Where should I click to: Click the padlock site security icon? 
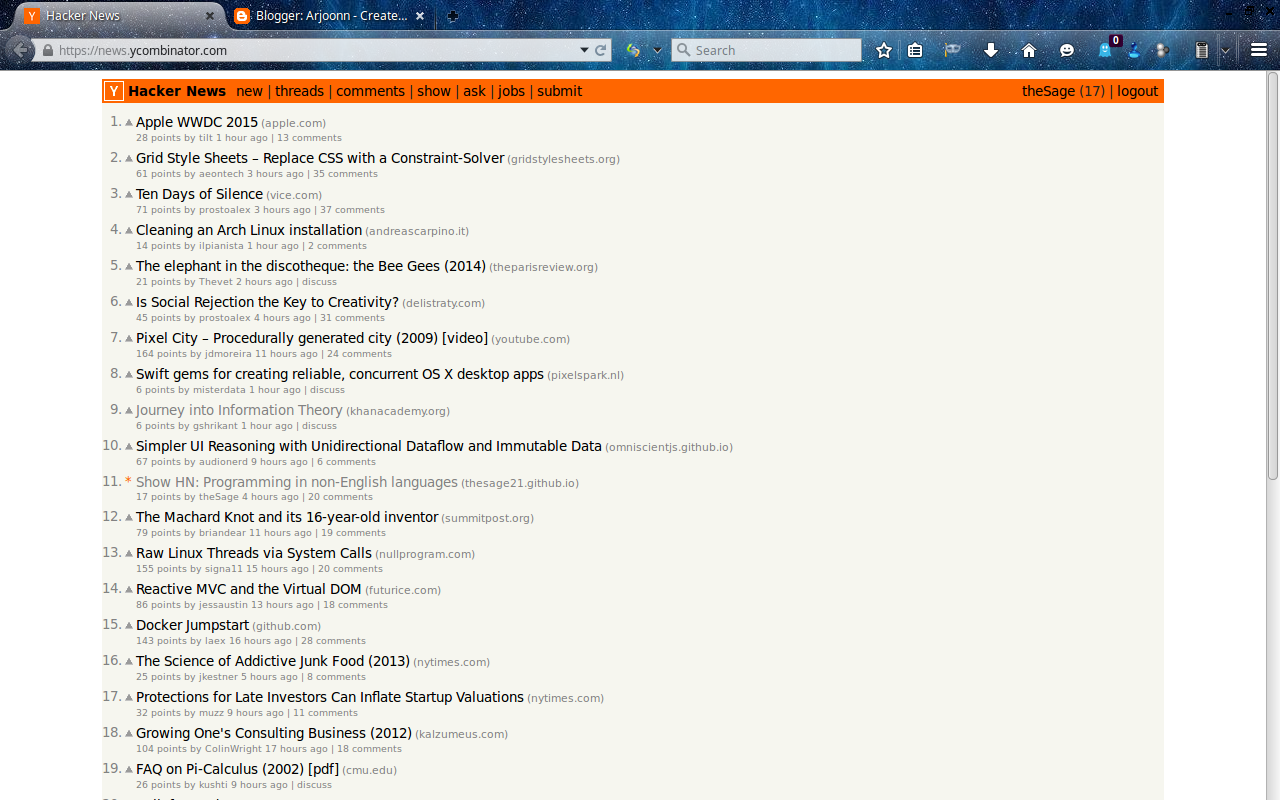[47, 50]
